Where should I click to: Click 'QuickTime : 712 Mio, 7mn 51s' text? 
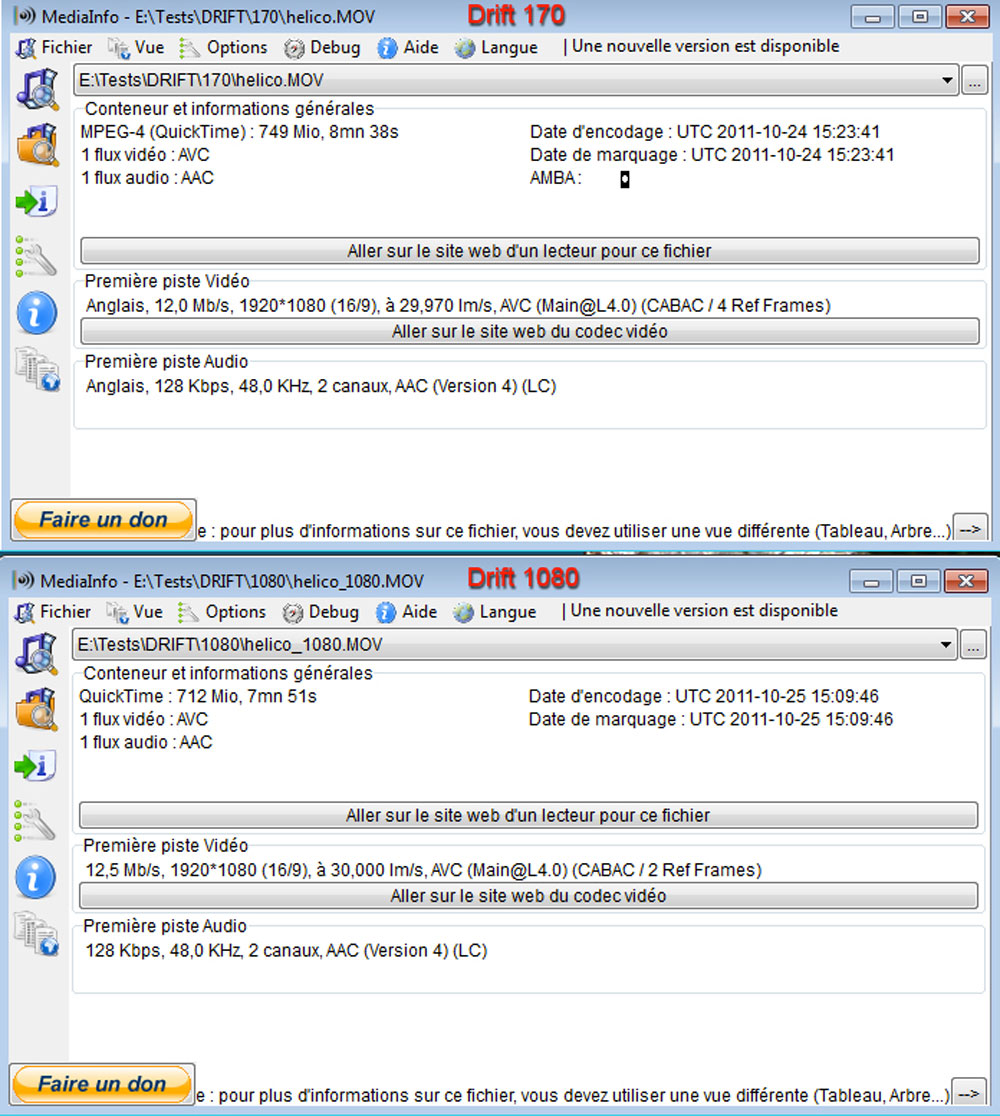point(198,697)
